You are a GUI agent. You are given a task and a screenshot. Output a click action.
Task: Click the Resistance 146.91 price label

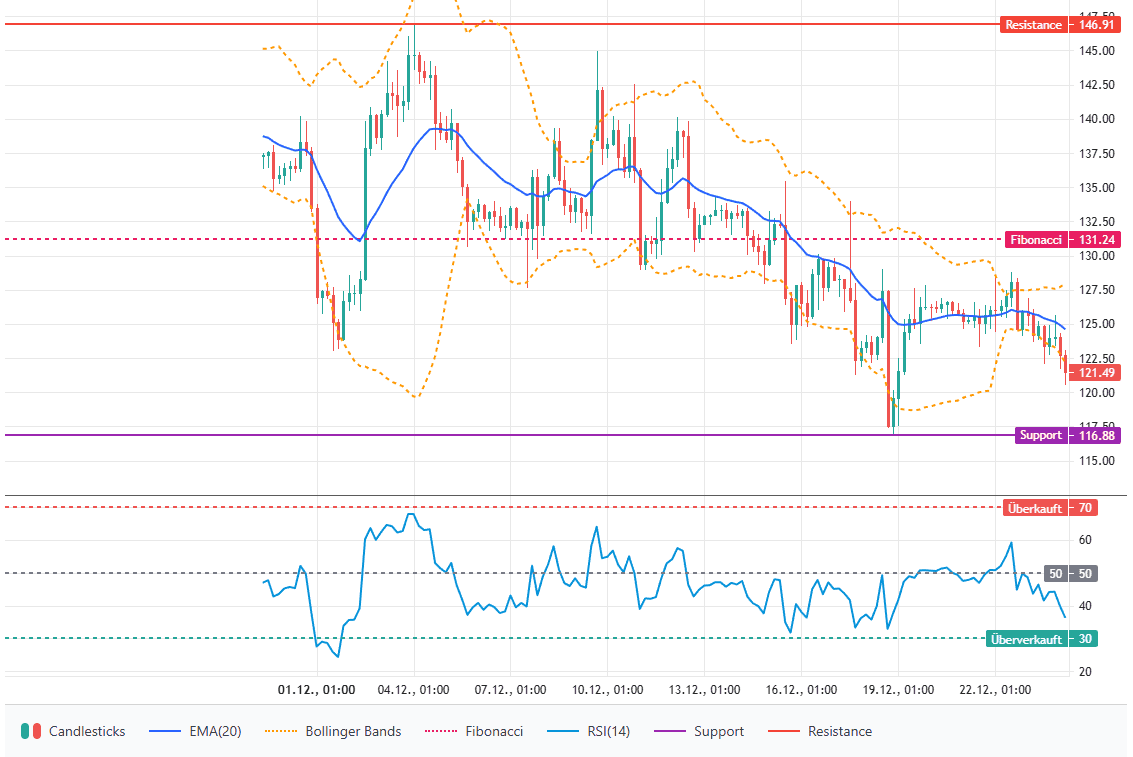click(1034, 24)
